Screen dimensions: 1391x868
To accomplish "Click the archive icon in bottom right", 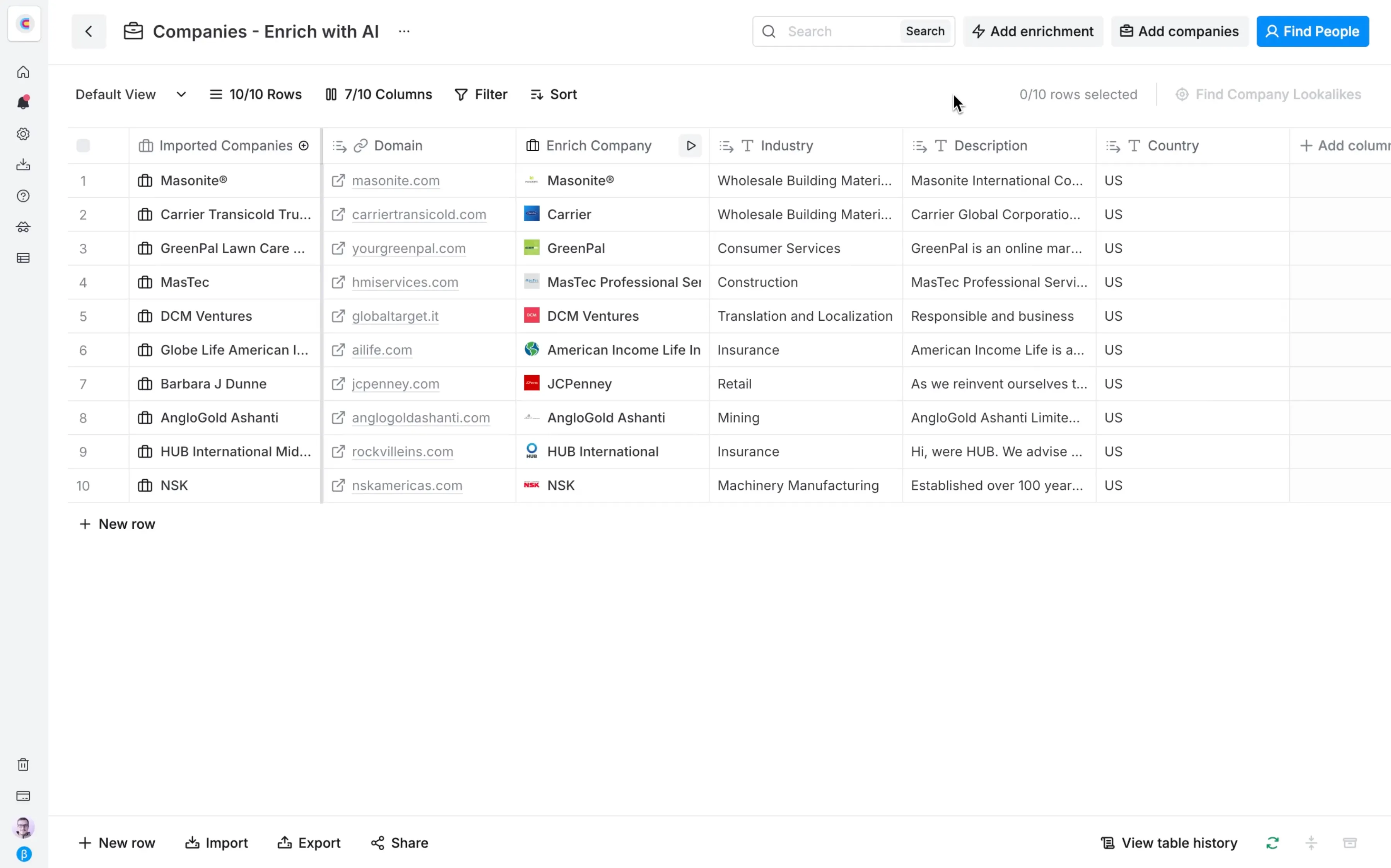I will point(1350,843).
